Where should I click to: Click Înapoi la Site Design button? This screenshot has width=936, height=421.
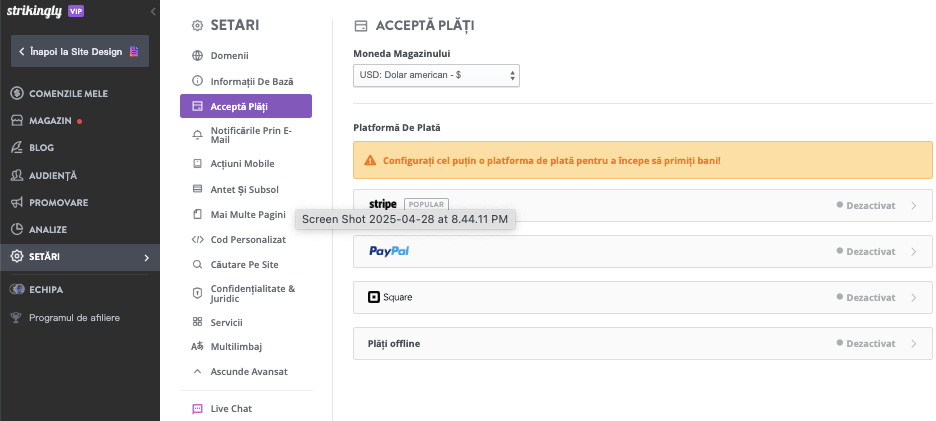click(x=80, y=51)
